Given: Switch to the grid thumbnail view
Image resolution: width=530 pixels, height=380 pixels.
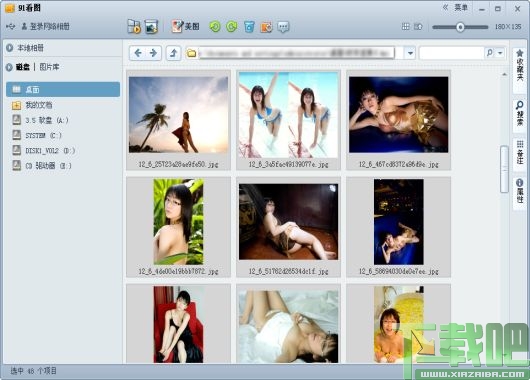Looking at the screenshot, I should click(x=406, y=26).
